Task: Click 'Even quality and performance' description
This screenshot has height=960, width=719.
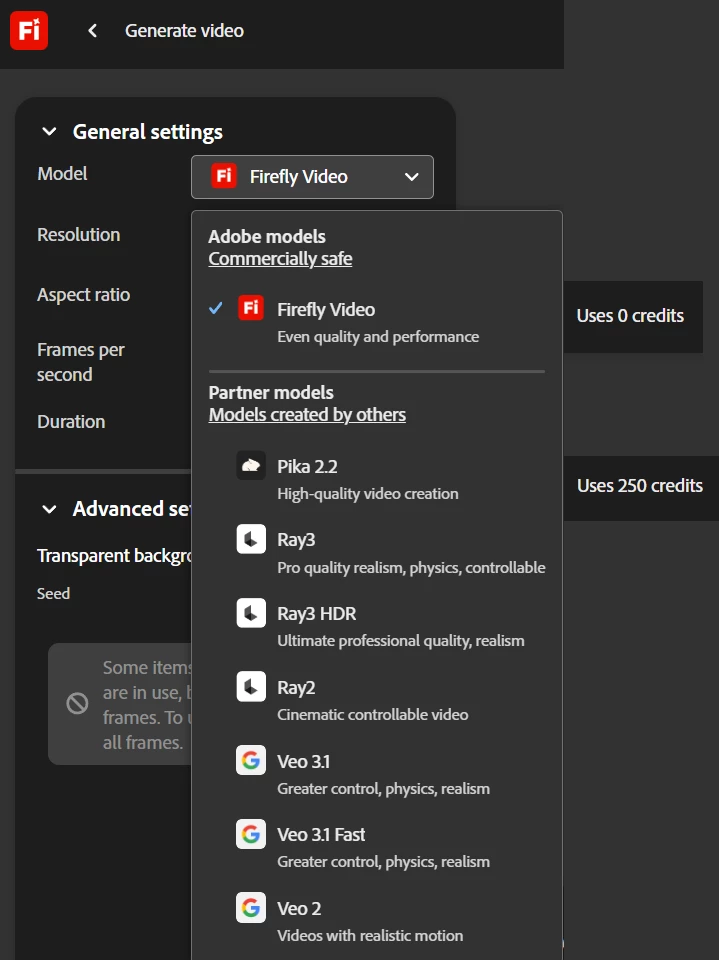Action: (x=378, y=337)
